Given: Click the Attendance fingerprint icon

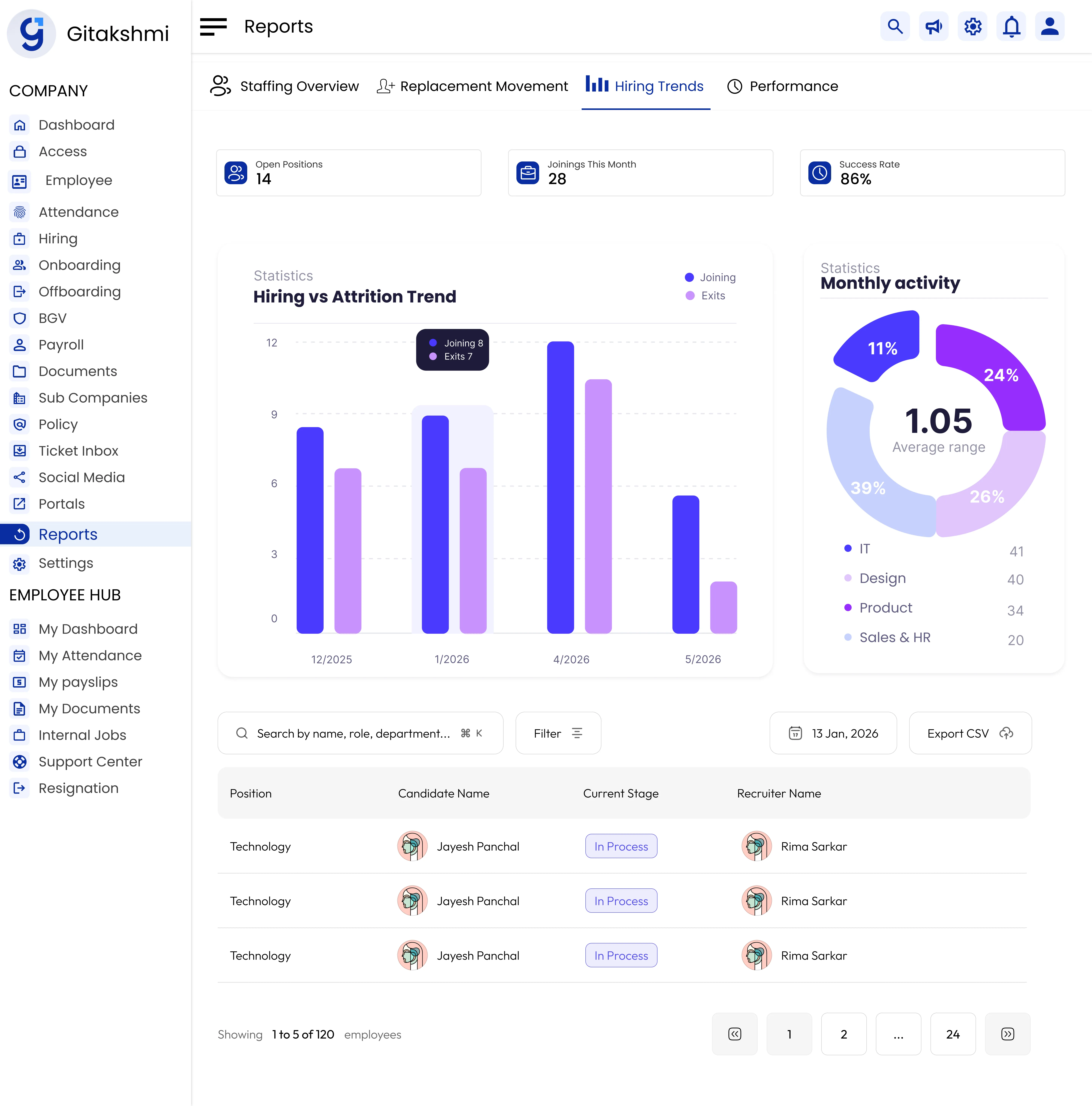Looking at the screenshot, I should click(x=20, y=212).
